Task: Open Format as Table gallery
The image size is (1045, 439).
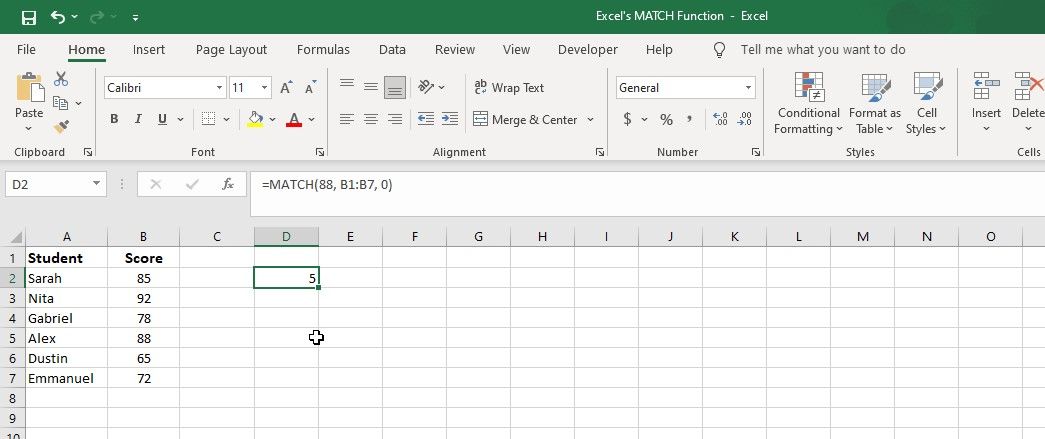Action: (x=874, y=103)
